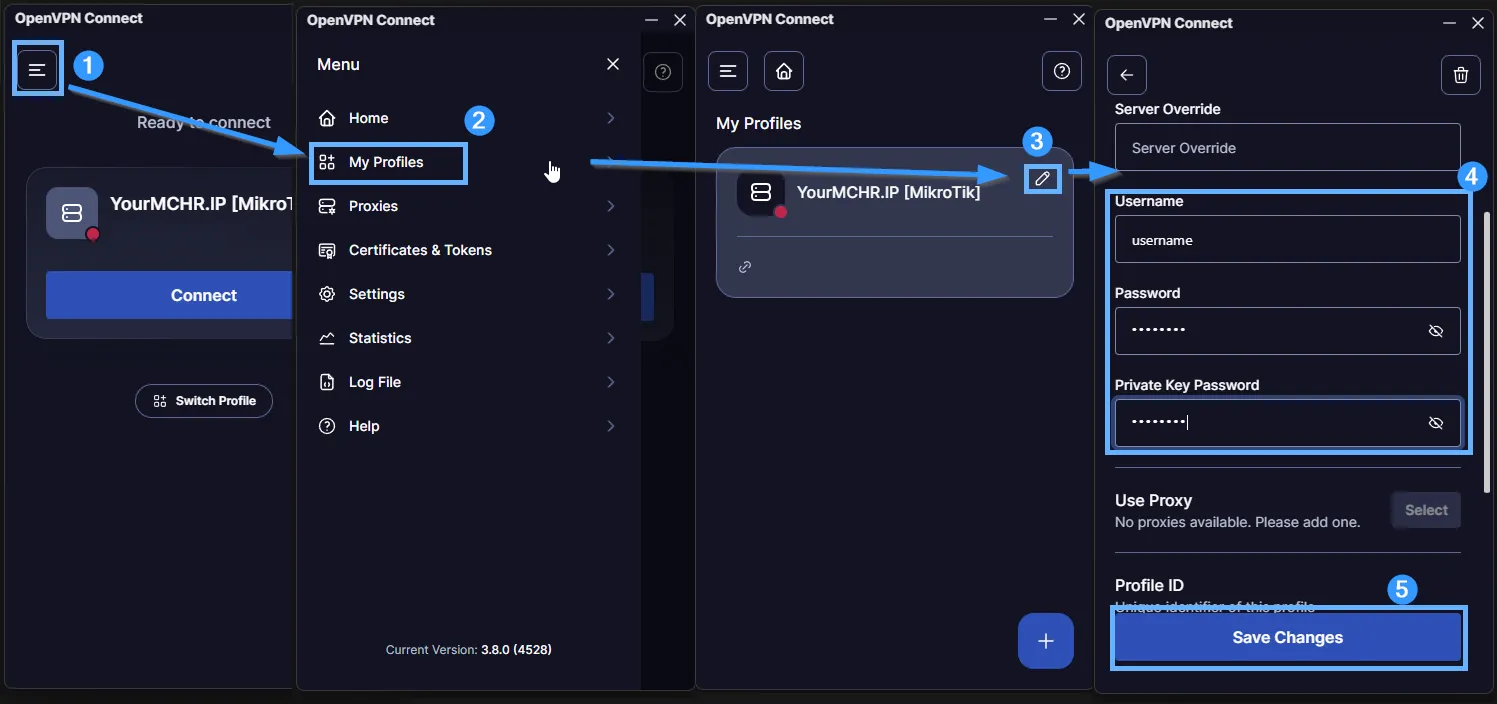Click the help icon in My Profiles window
Screen dimensions: 1497x704
tap(1062, 71)
